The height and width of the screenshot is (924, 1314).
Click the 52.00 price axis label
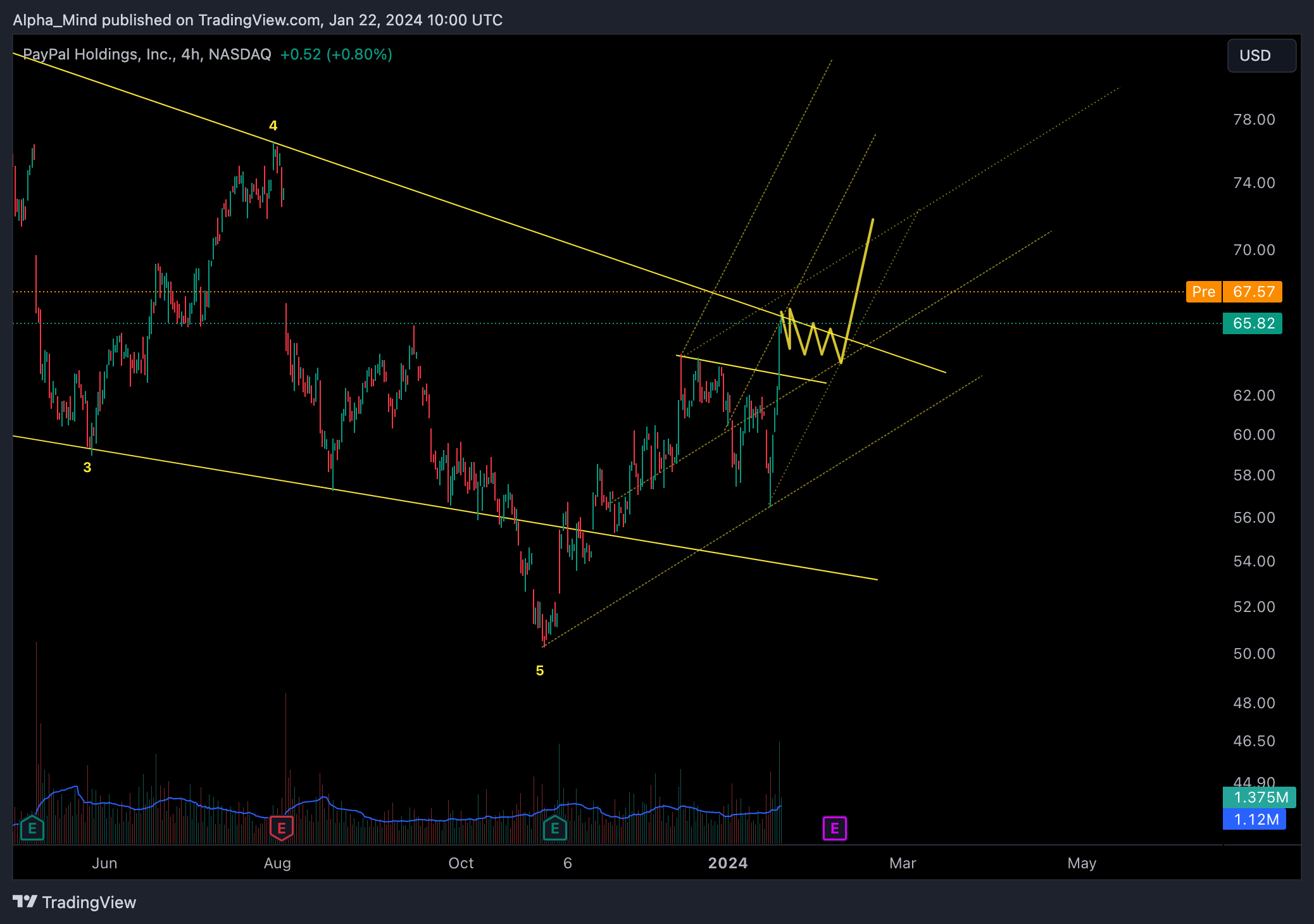coord(1254,607)
